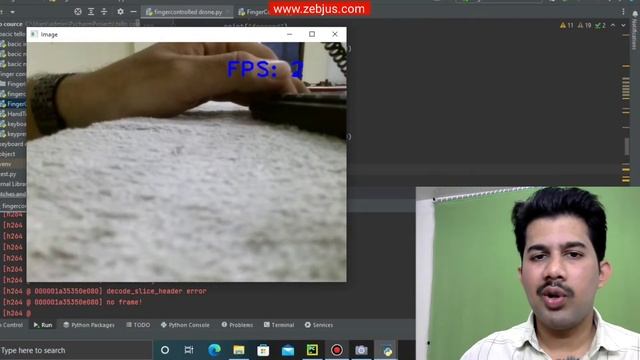
Task: Click the Collapse All icon in Project toolbar
Action: (104, 12)
